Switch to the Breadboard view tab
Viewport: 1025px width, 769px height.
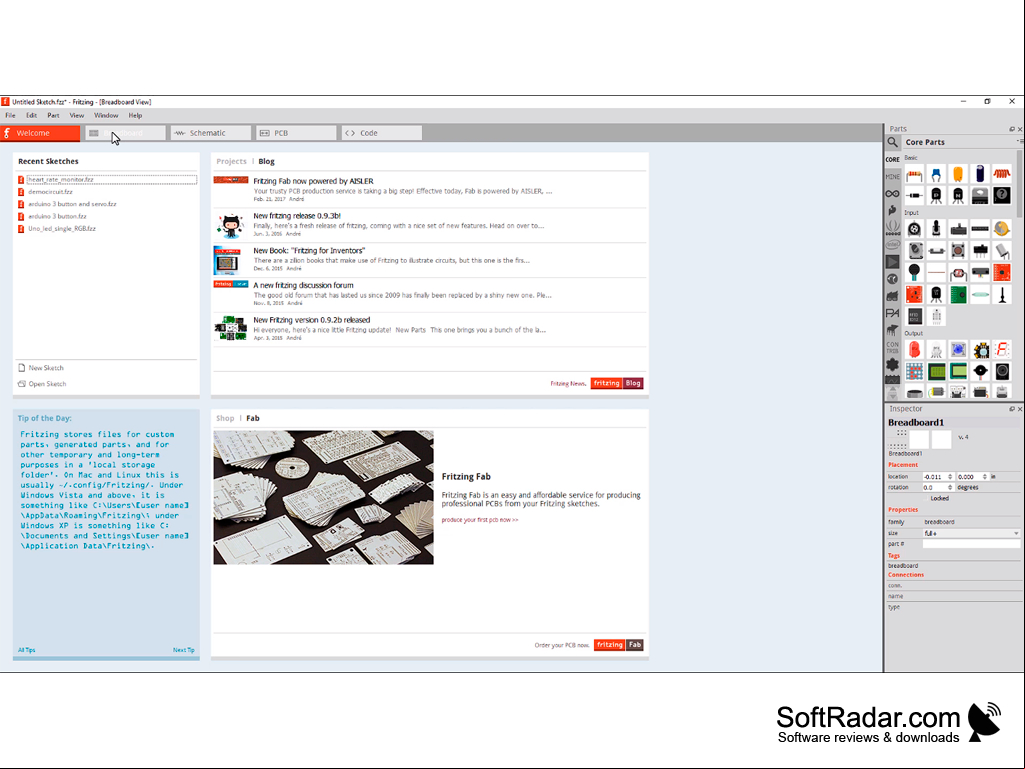[125, 133]
